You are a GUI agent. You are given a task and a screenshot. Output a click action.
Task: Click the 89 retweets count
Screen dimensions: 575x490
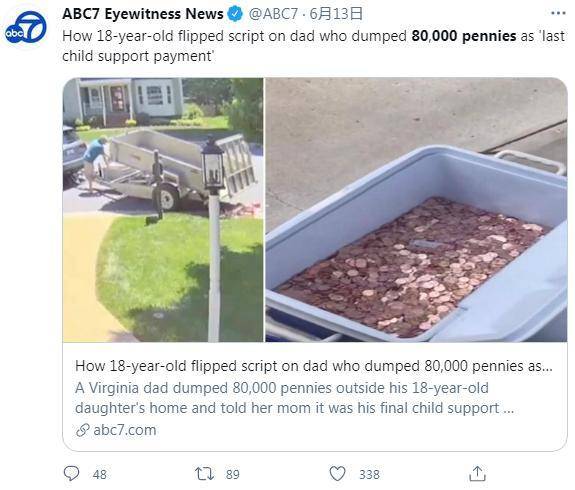232,474
